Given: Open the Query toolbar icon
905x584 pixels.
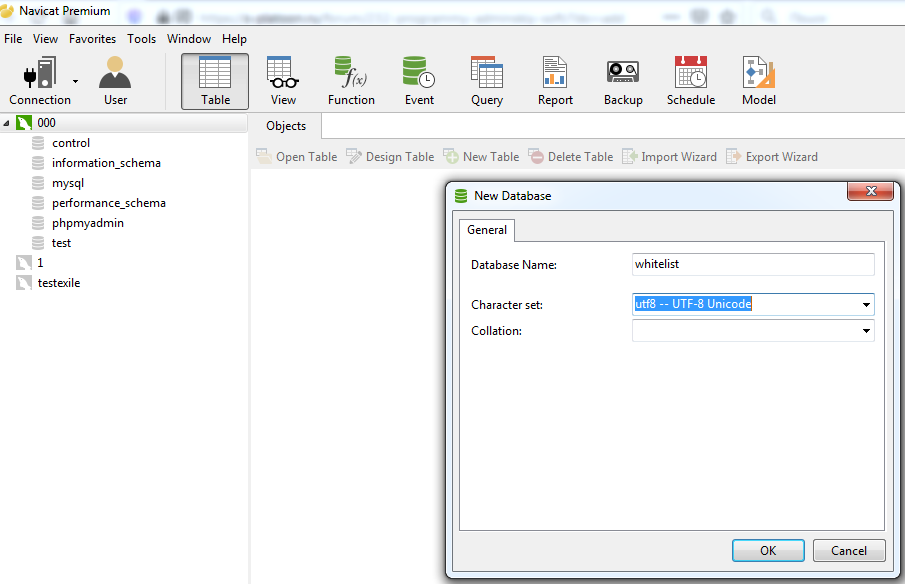Looking at the screenshot, I should click(x=487, y=81).
